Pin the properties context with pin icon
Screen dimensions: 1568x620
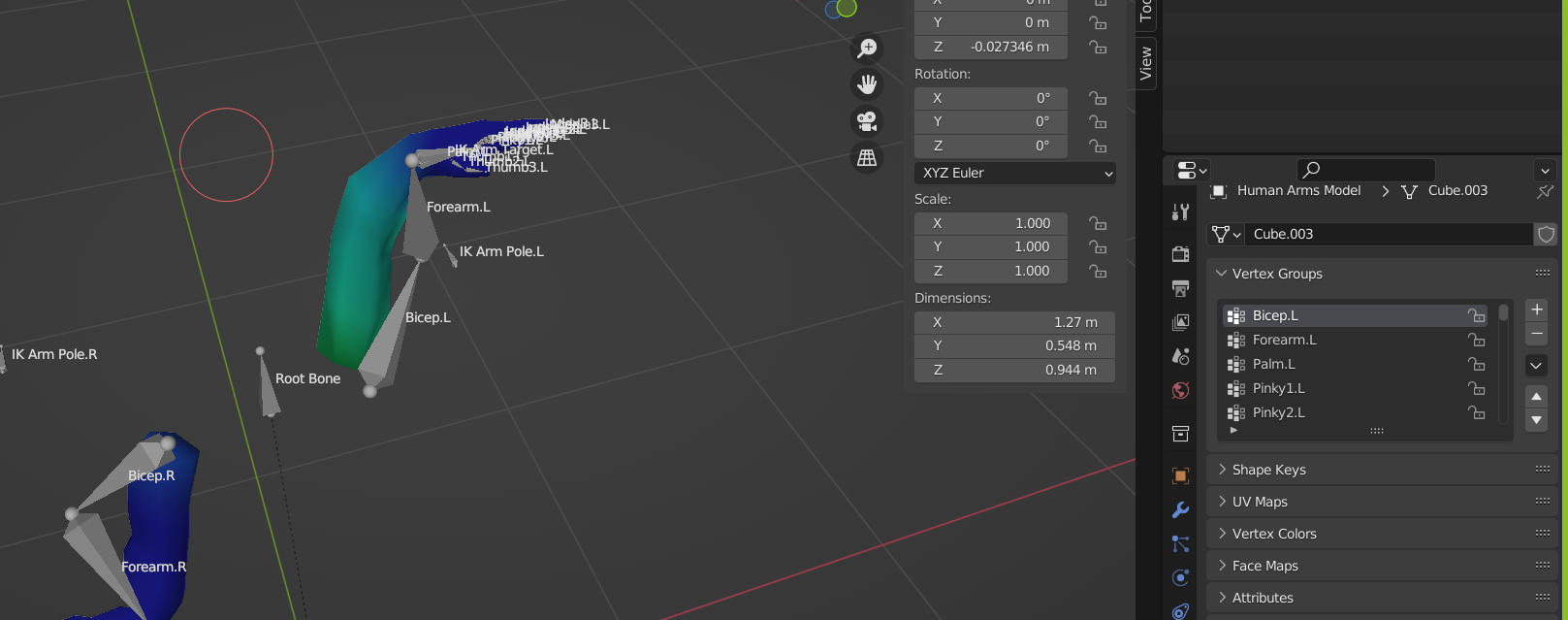1545,191
